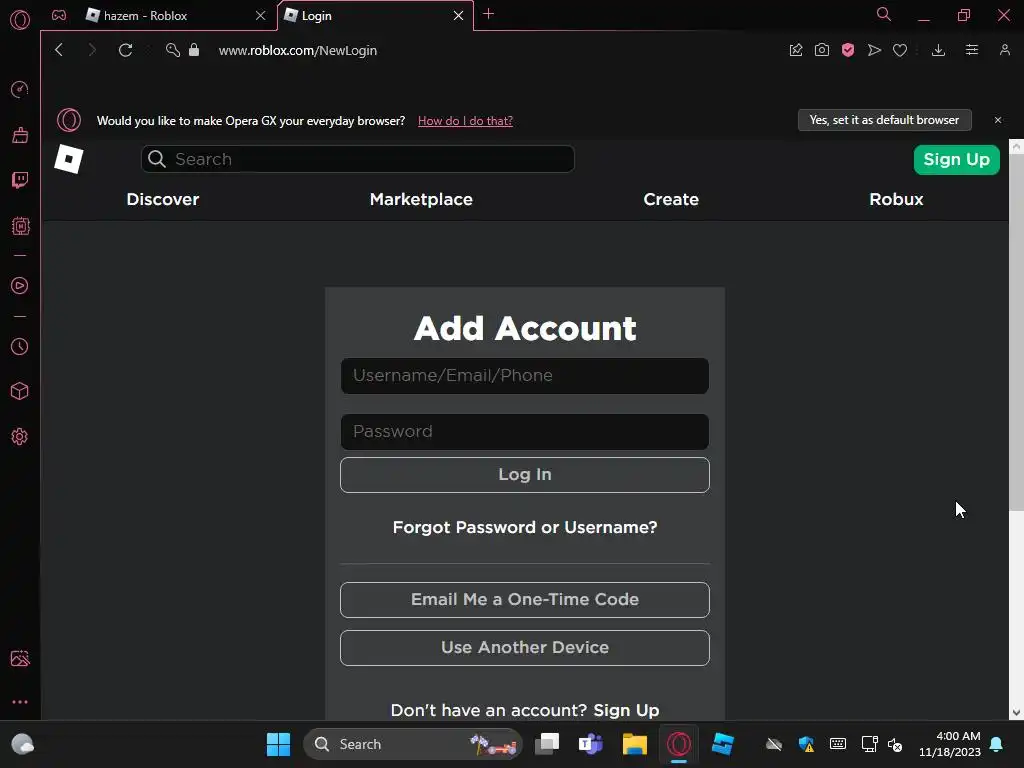Click the site security padlock icon
1024x768 pixels.
(194, 50)
